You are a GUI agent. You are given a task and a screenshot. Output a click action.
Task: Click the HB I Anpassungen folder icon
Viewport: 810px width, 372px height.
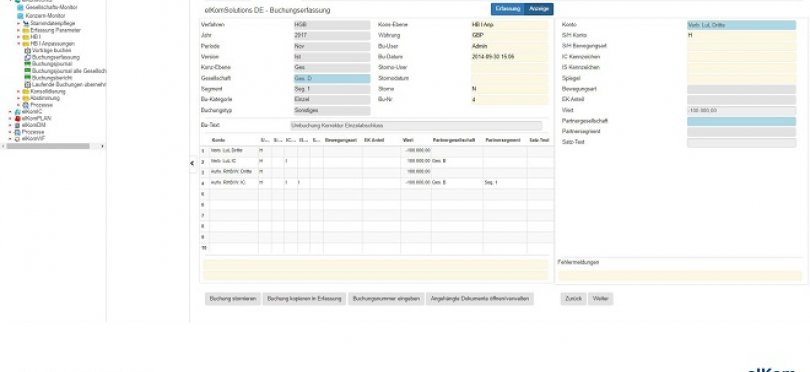click(x=26, y=44)
